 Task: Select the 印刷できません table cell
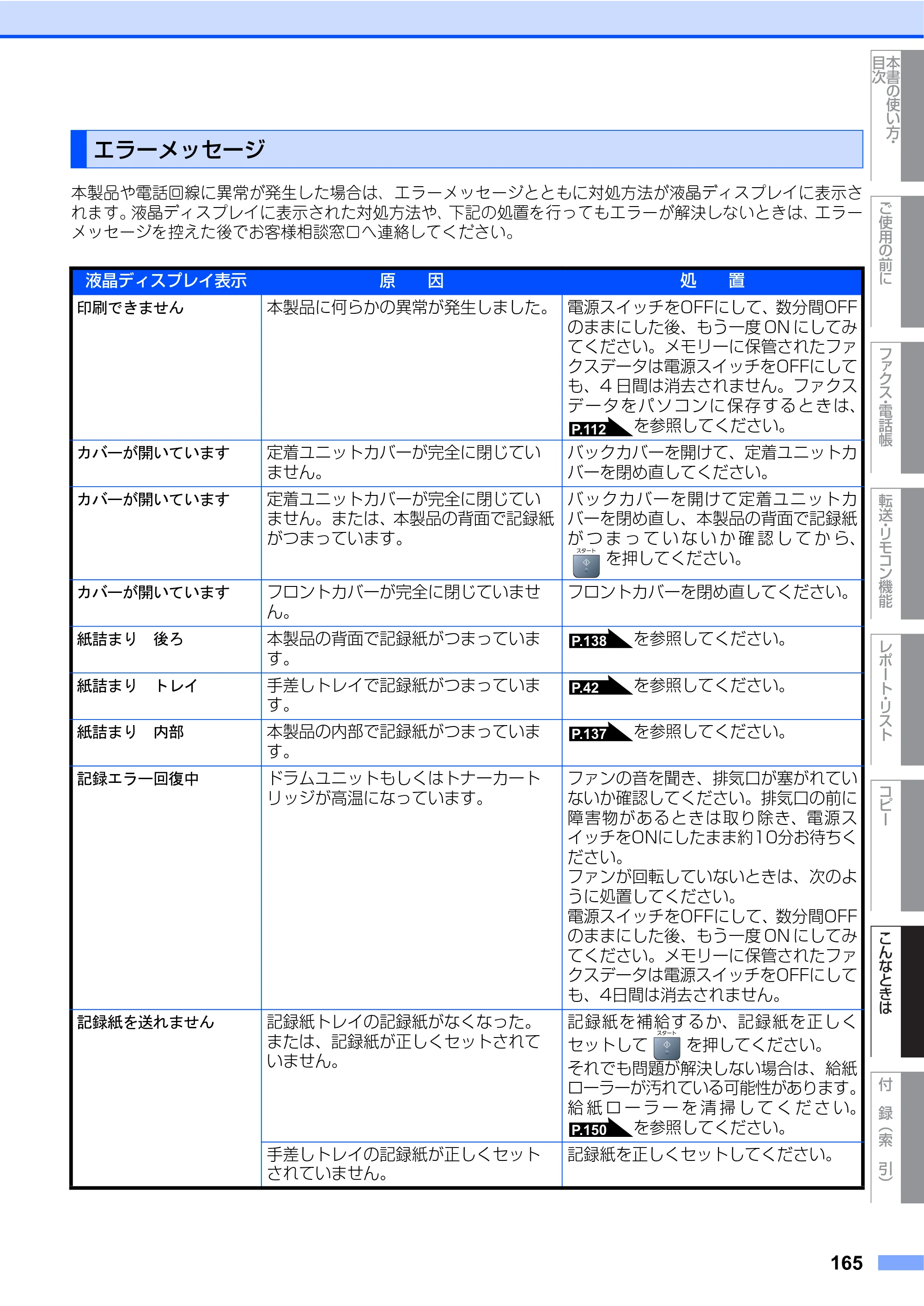coord(167,367)
